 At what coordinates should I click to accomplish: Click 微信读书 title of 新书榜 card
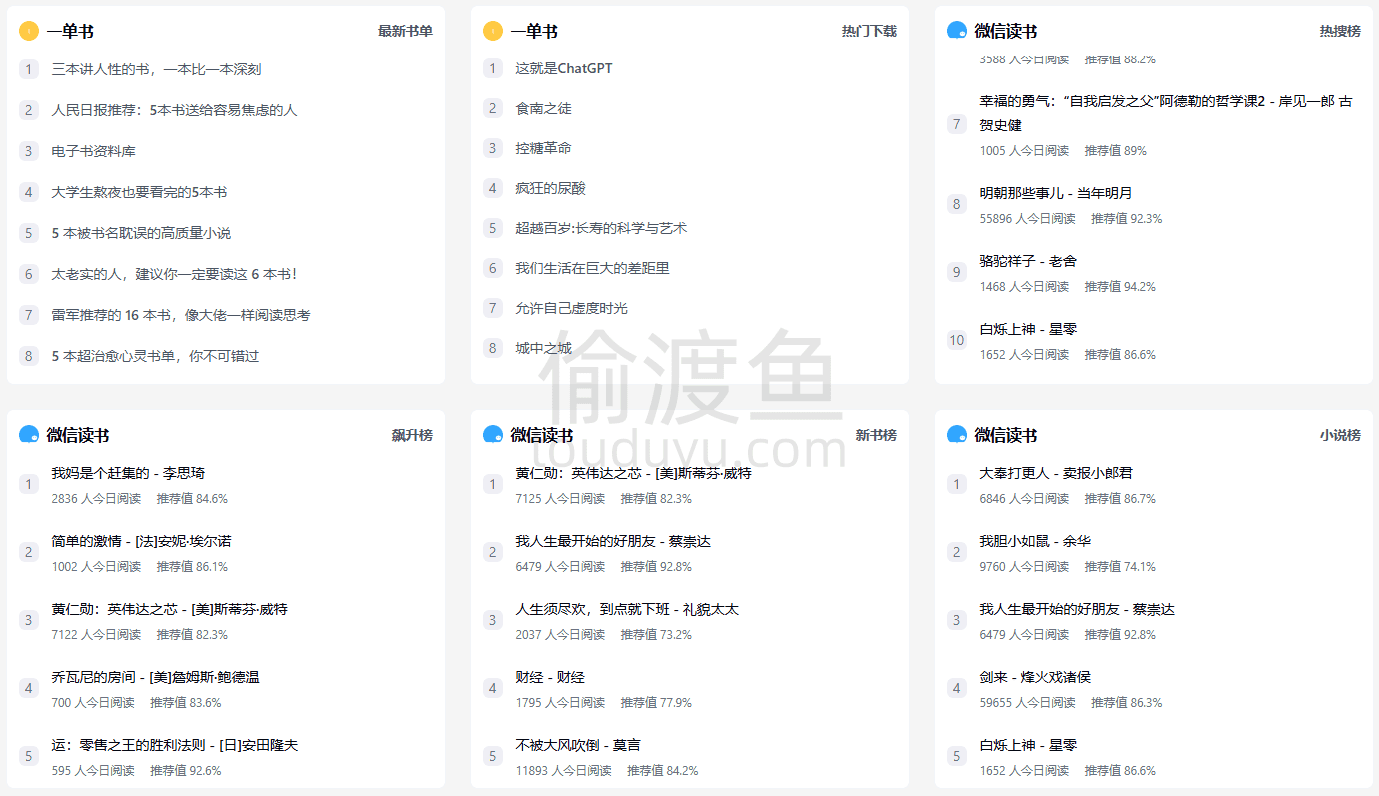[x=542, y=435]
